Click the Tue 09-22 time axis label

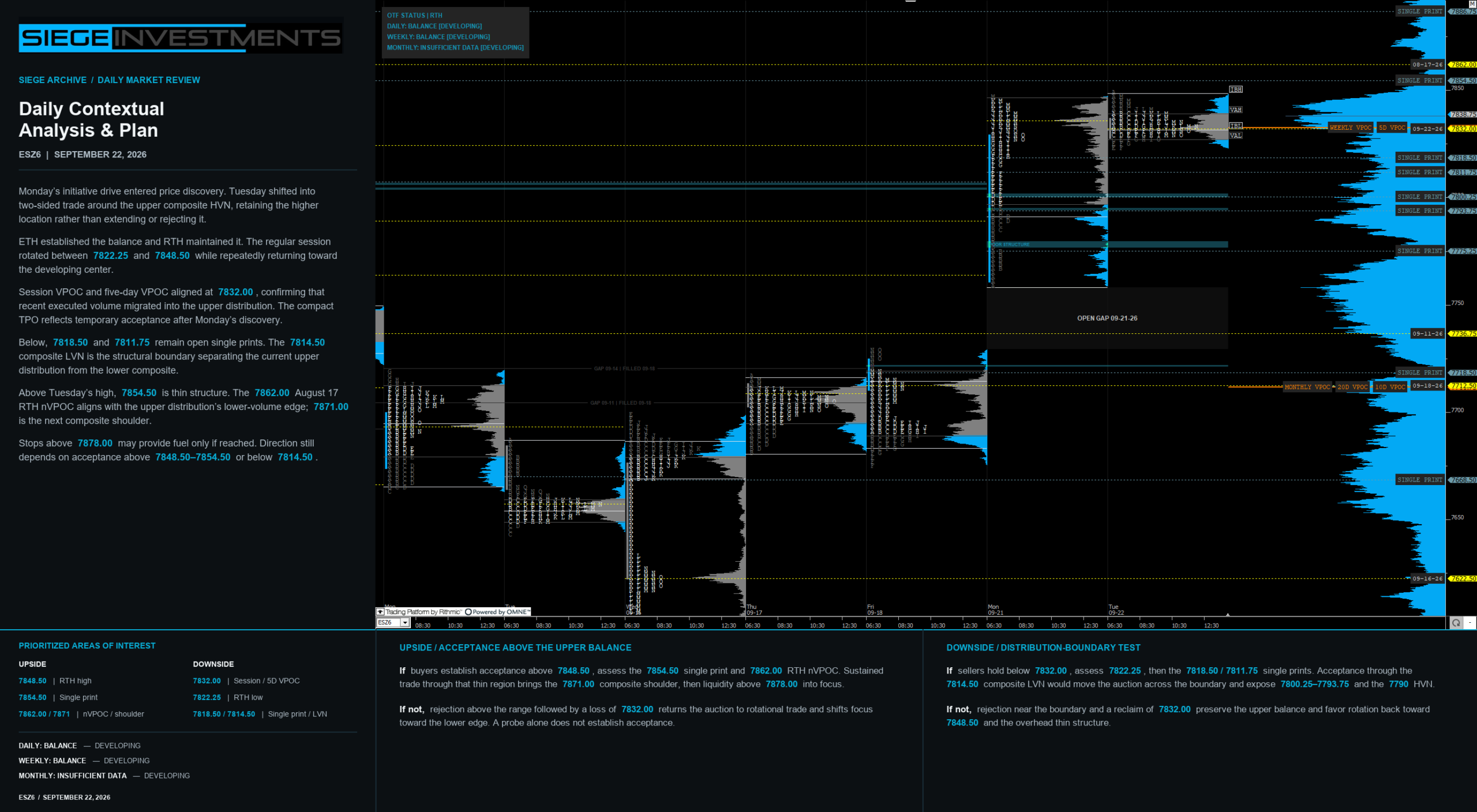click(x=1116, y=610)
